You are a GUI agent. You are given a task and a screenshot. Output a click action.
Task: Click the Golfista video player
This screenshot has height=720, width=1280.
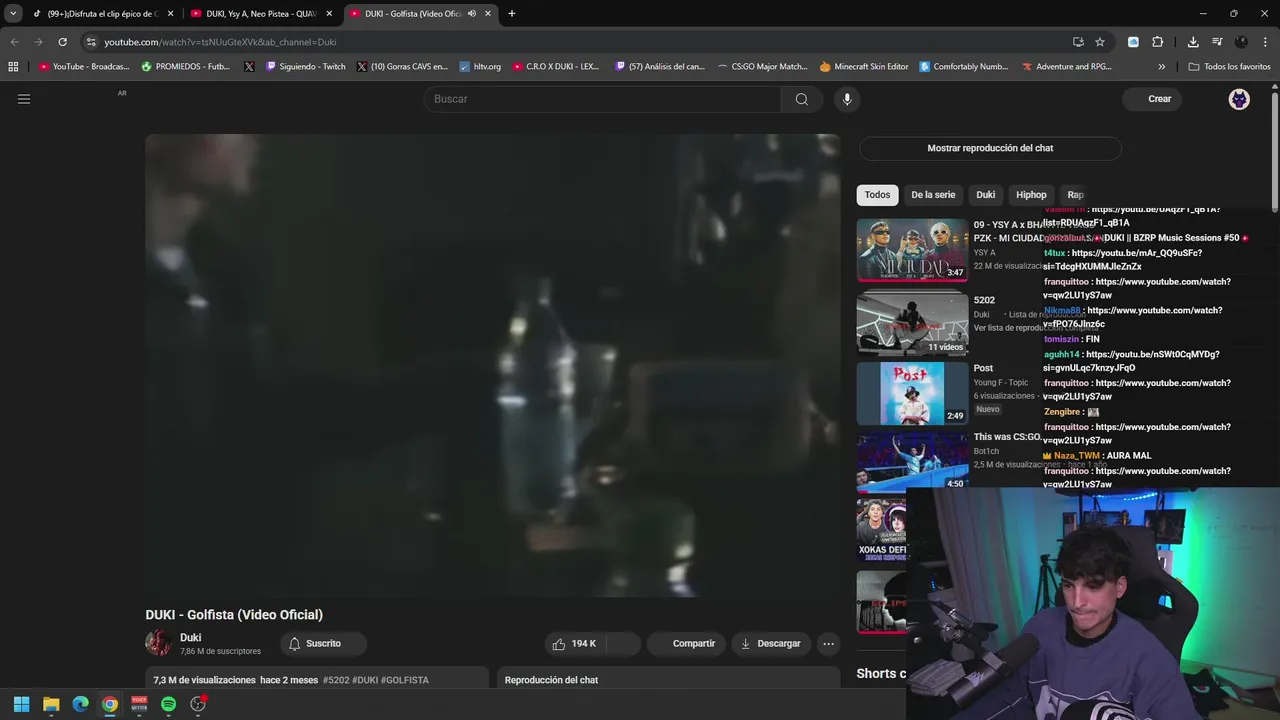coord(493,365)
